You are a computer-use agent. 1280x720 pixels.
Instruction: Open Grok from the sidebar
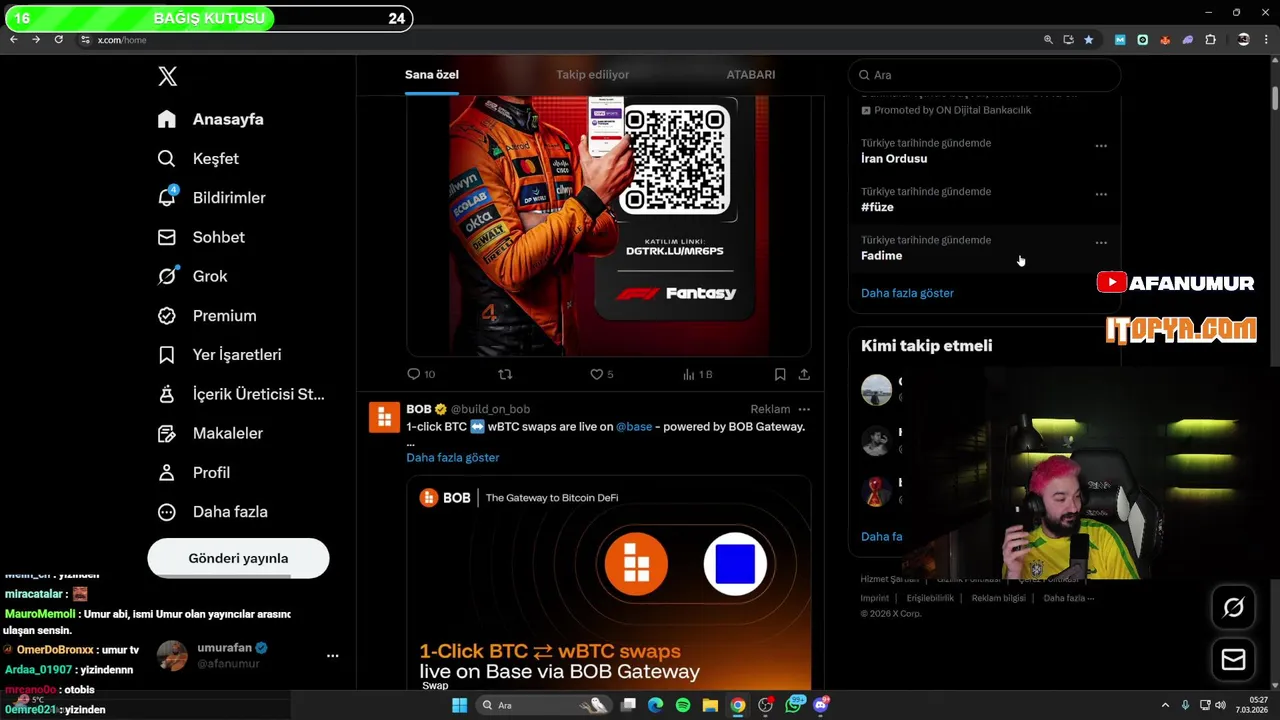(192, 276)
